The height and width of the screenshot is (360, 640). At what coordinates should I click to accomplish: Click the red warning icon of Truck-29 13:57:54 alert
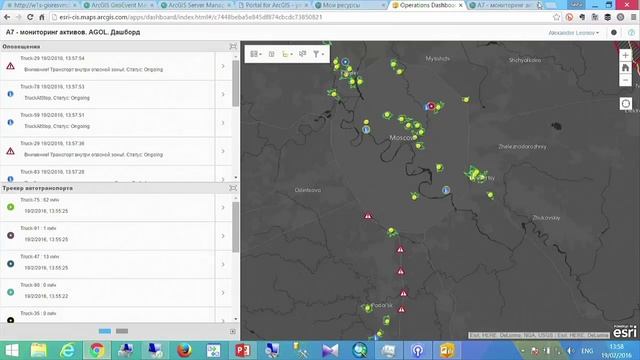[x=11, y=66]
